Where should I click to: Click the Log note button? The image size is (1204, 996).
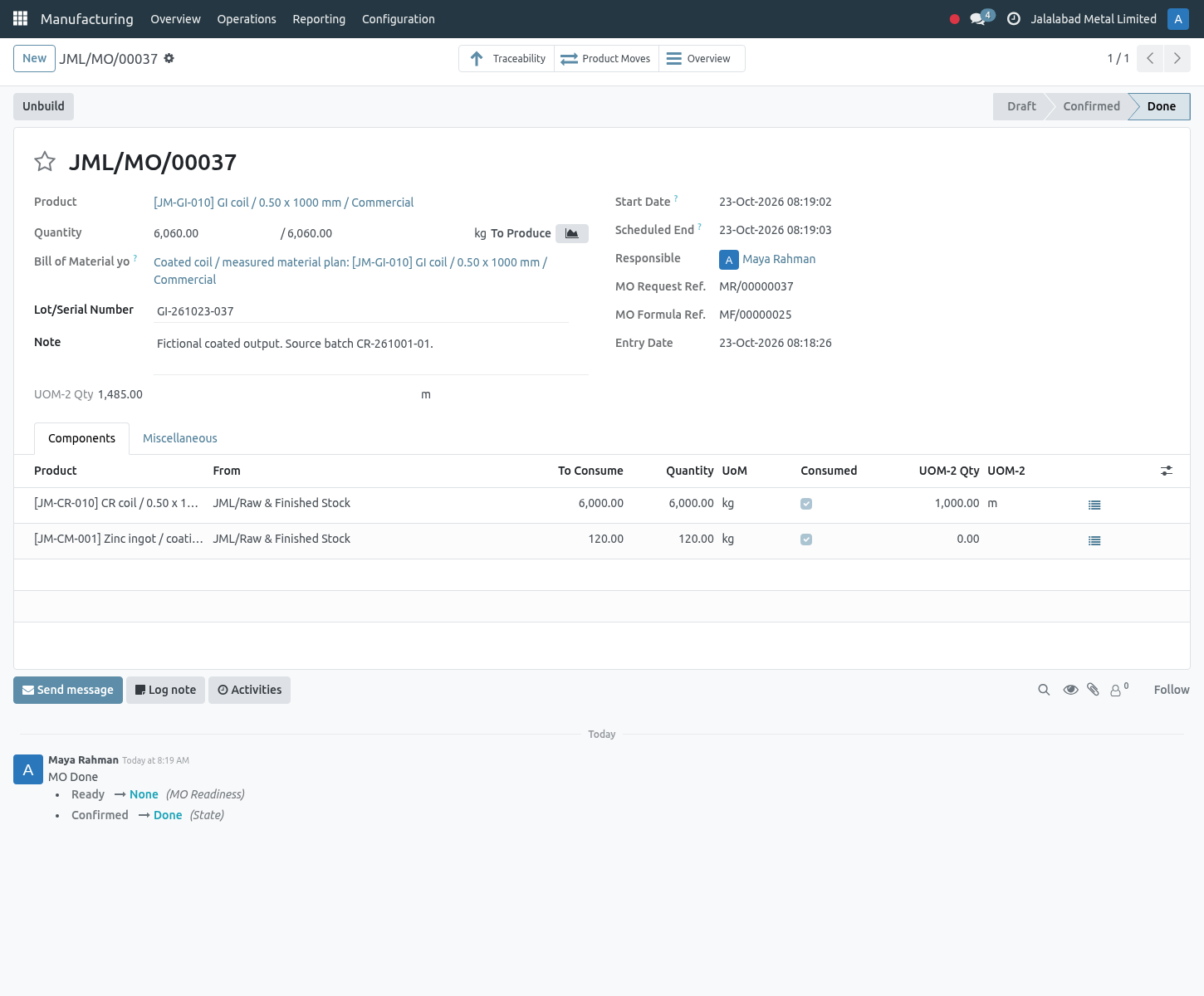[x=165, y=690]
